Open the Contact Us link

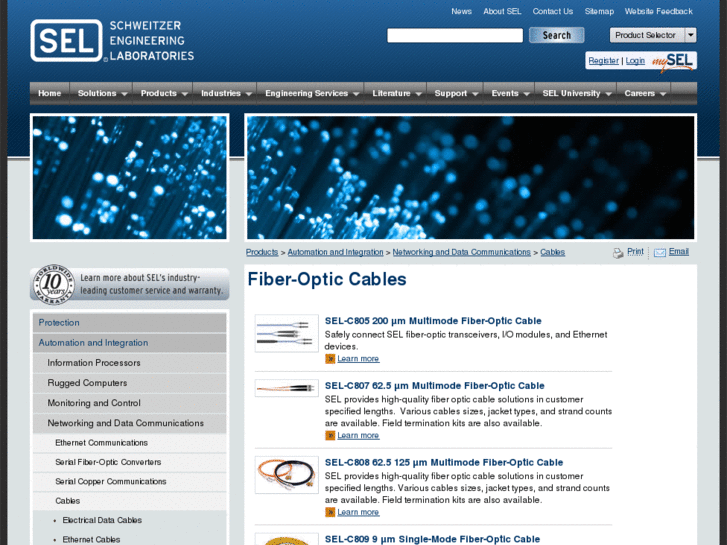click(x=553, y=11)
